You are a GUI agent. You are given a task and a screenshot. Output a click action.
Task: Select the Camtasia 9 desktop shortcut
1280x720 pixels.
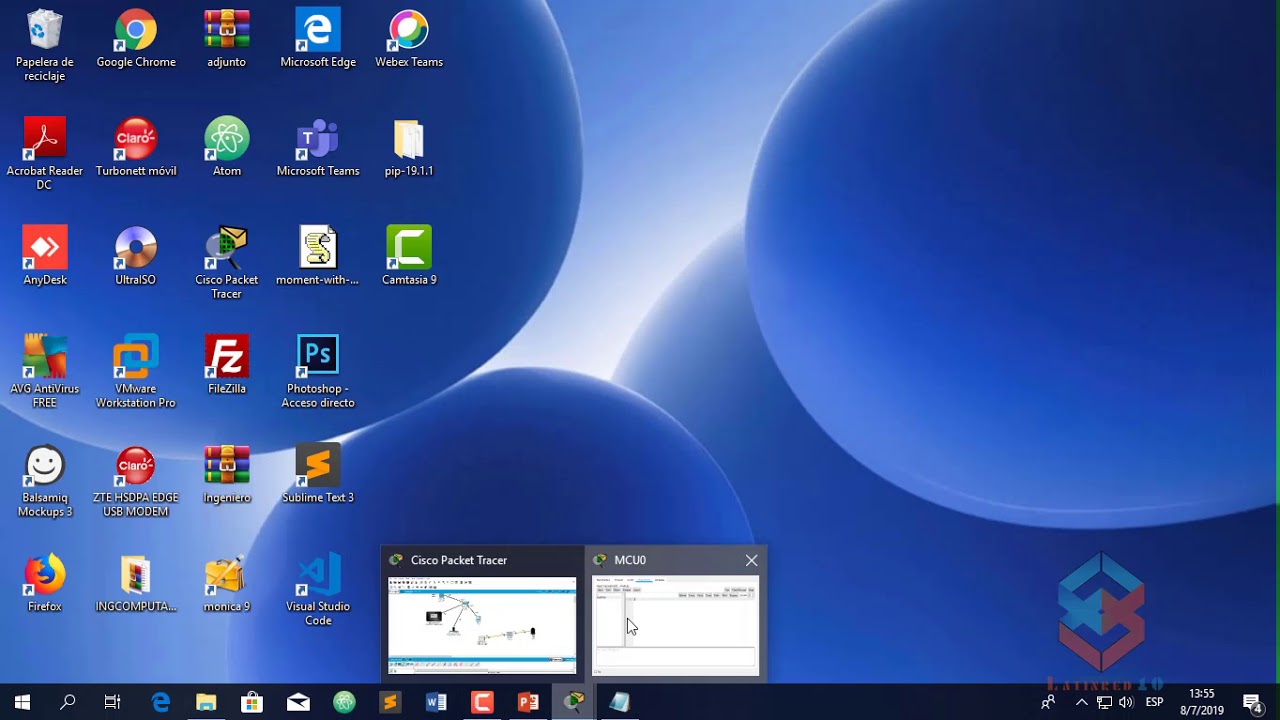coord(409,257)
